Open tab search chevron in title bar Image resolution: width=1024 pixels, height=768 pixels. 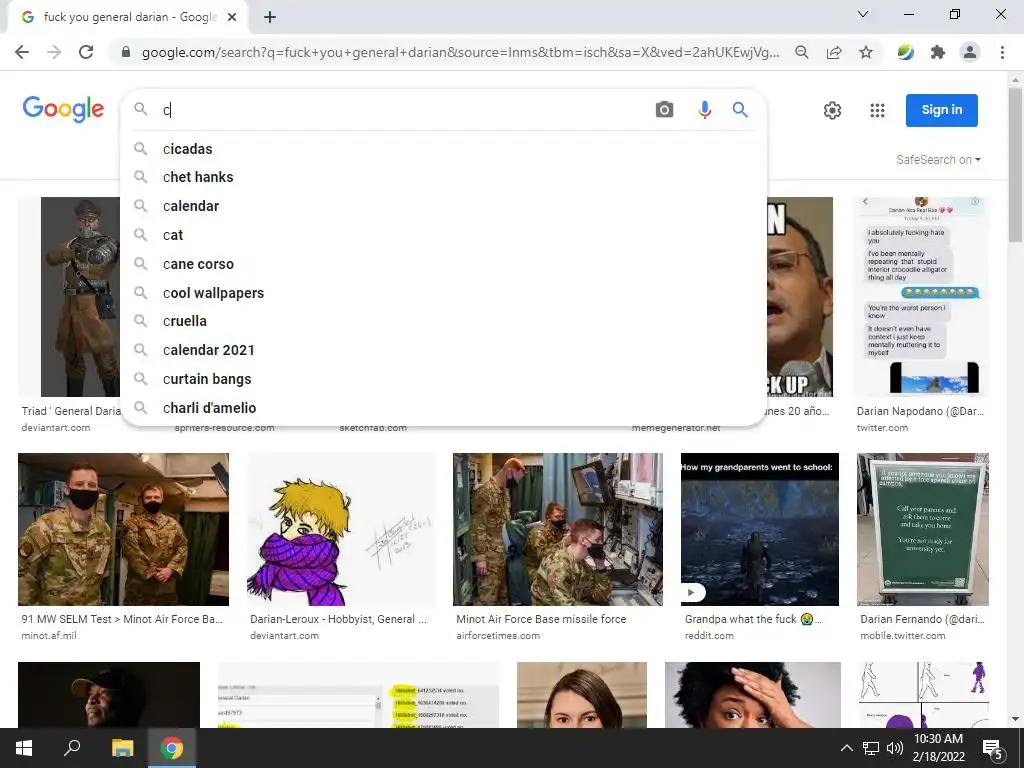tap(863, 14)
